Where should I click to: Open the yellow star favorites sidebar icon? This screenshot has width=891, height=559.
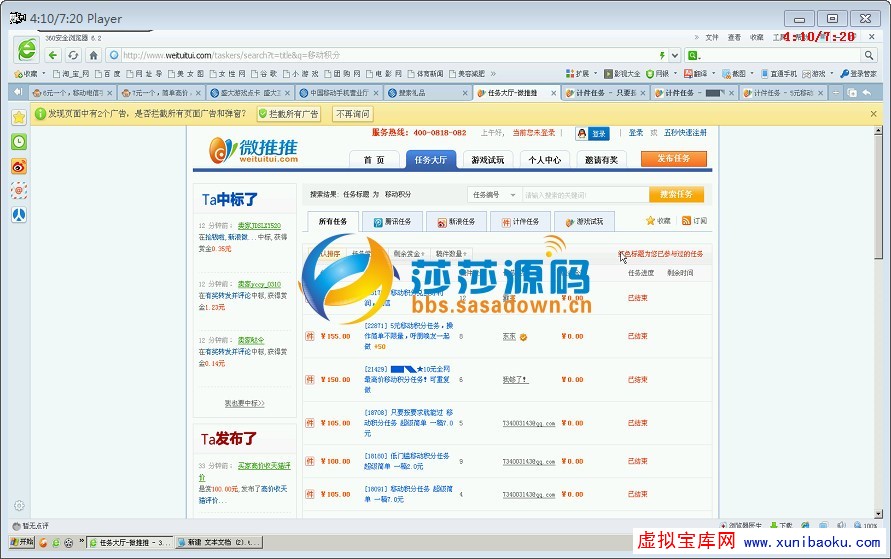click(19, 117)
